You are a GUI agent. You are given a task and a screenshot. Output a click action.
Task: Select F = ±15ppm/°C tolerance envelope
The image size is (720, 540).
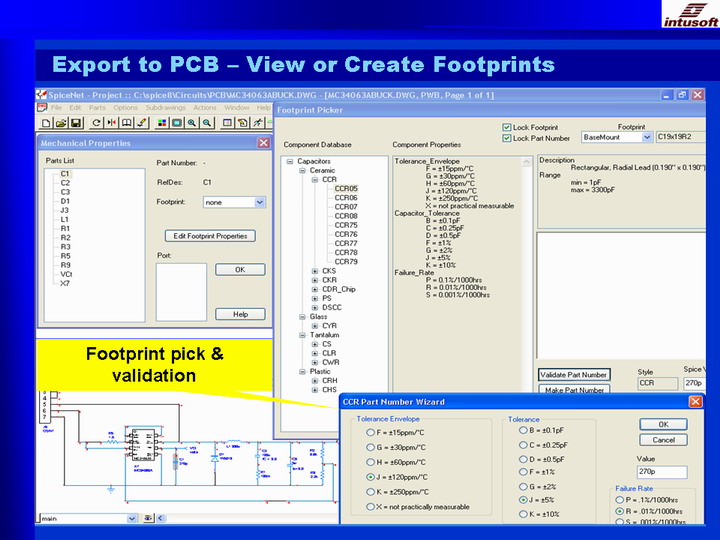tap(370, 433)
